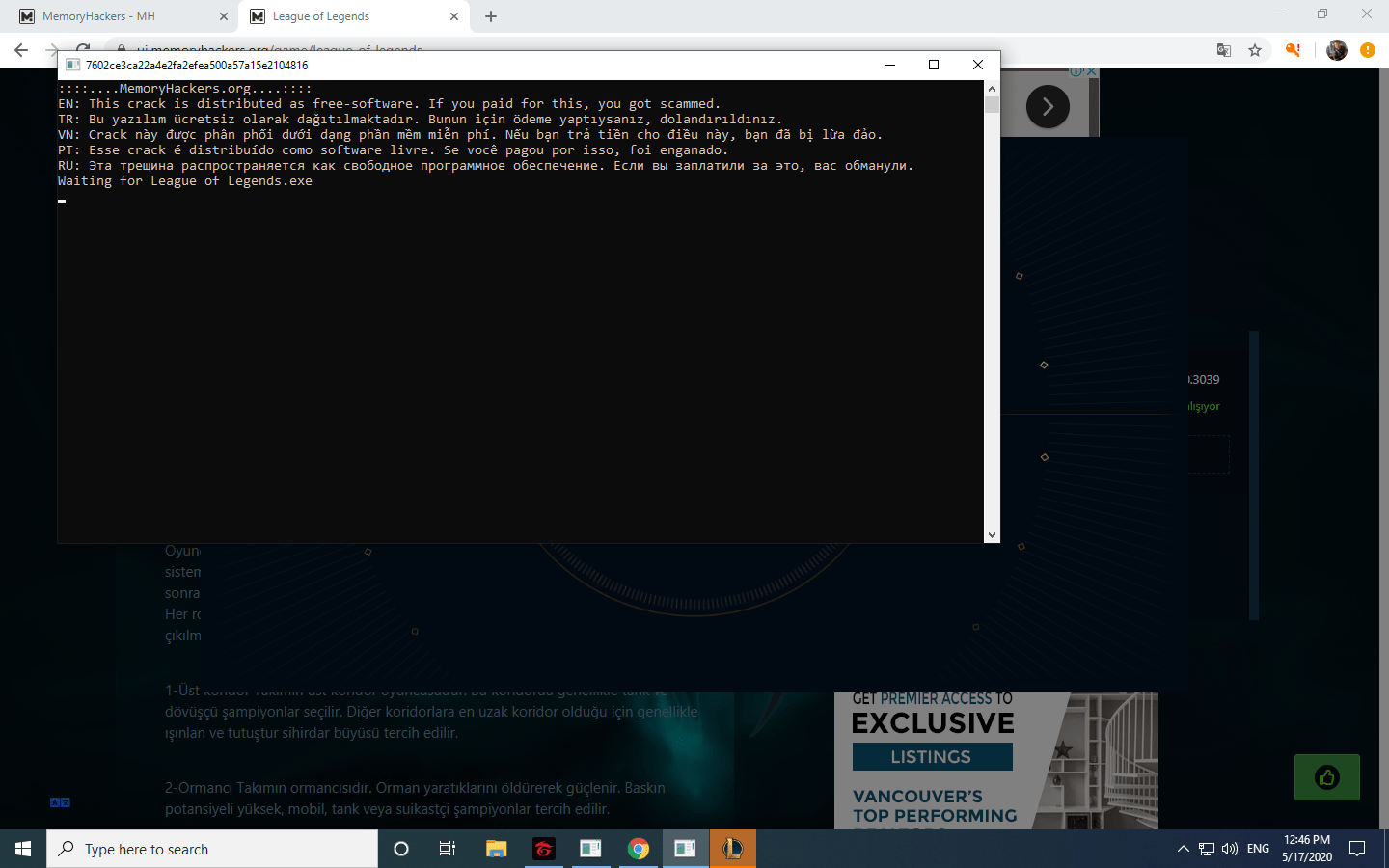Click the console window title bar icon
This screenshot has width=1389, height=868.
click(72, 65)
